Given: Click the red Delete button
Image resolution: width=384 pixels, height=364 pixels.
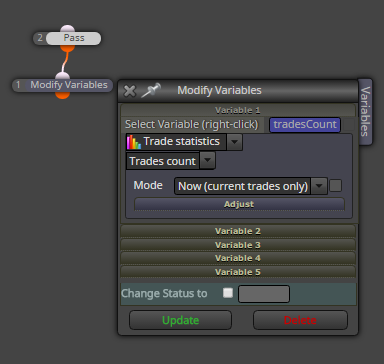Looking at the screenshot, I should [x=300, y=320].
